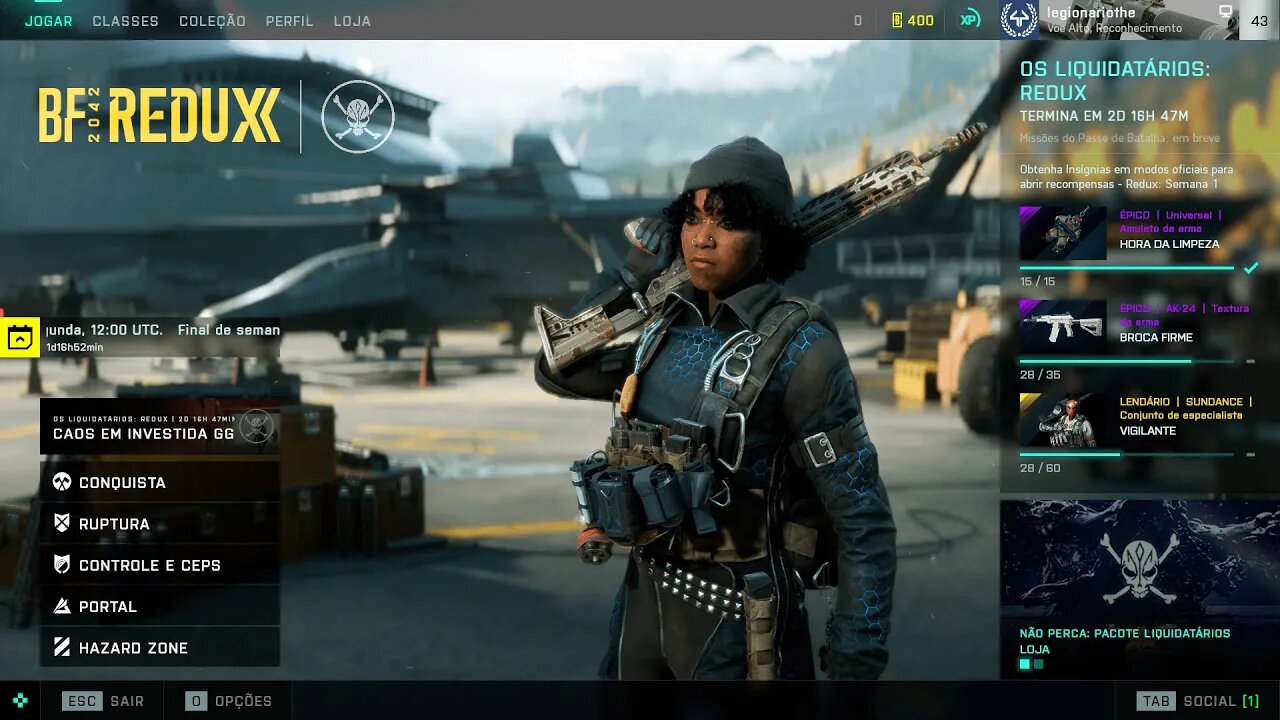This screenshot has width=1280, height=720.
Task: Click the Ruptura mode icon
Action: coord(62,524)
